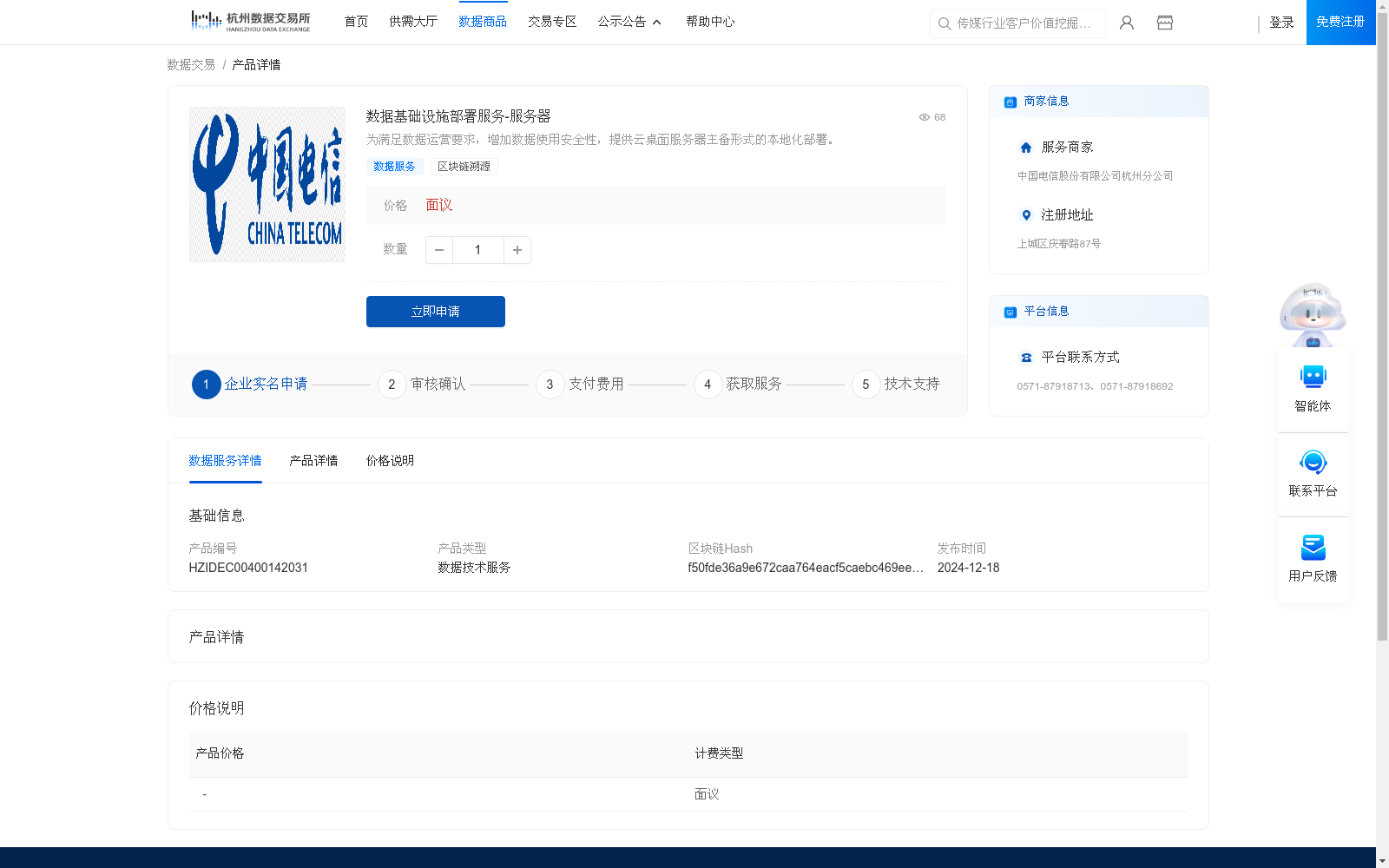This screenshot has width=1389, height=868.
Task: Click the 数据交易 breadcrumb link
Action: tap(191, 65)
